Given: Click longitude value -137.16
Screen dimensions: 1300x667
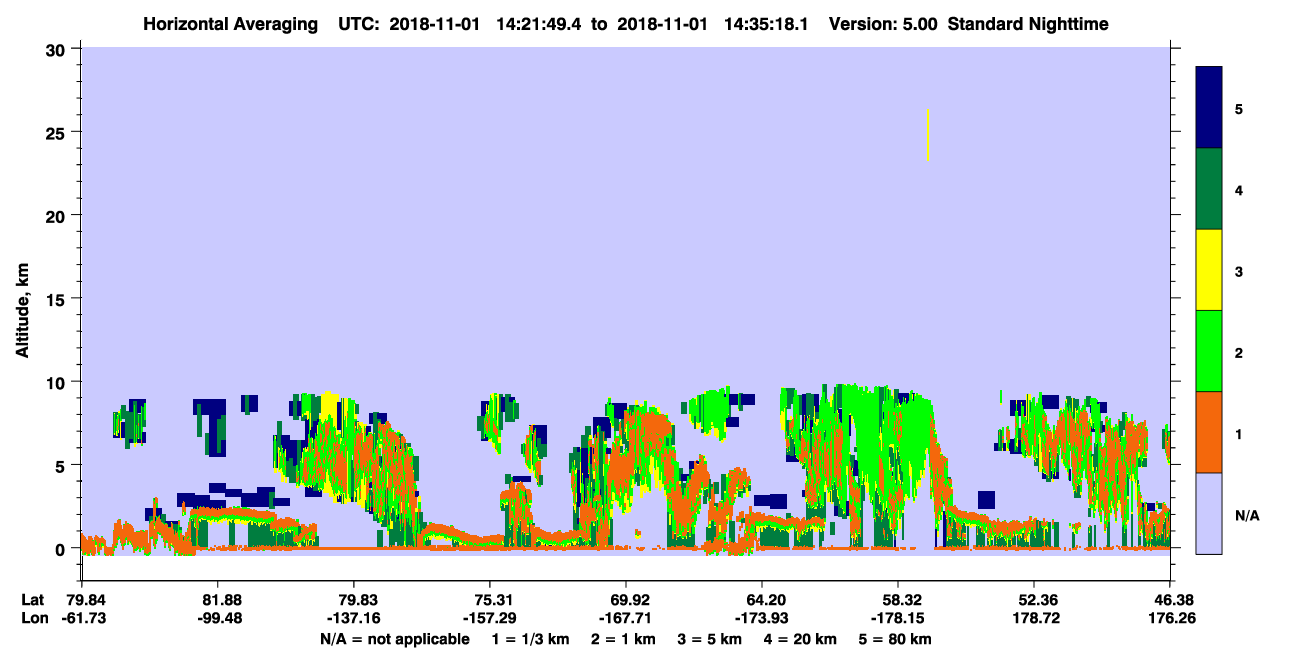Looking at the screenshot, I should coord(354,617).
